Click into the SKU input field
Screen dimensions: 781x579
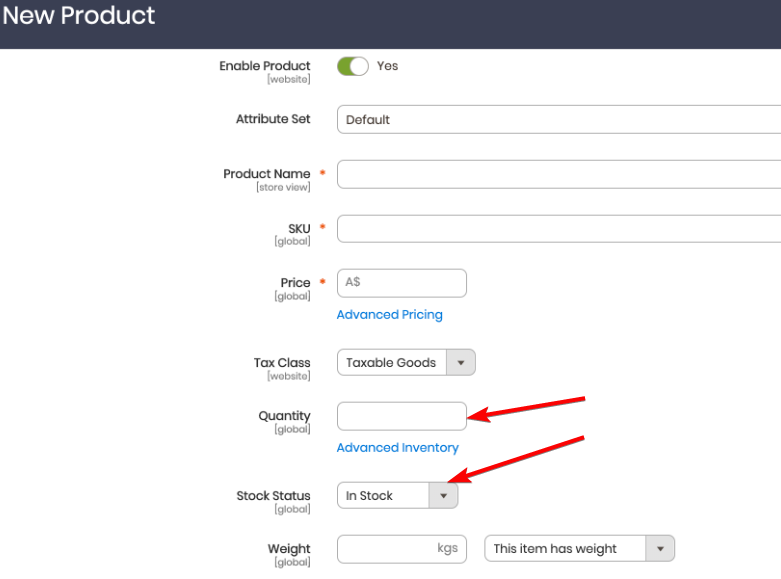tap(559, 229)
